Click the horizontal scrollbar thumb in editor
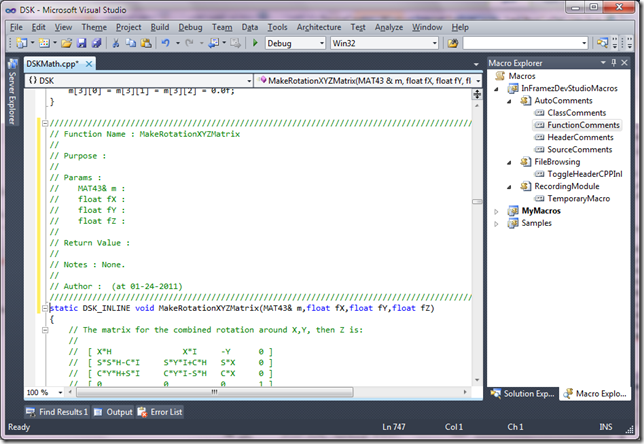Image resolution: width=644 pixels, height=444 pixels. [214, 392]
